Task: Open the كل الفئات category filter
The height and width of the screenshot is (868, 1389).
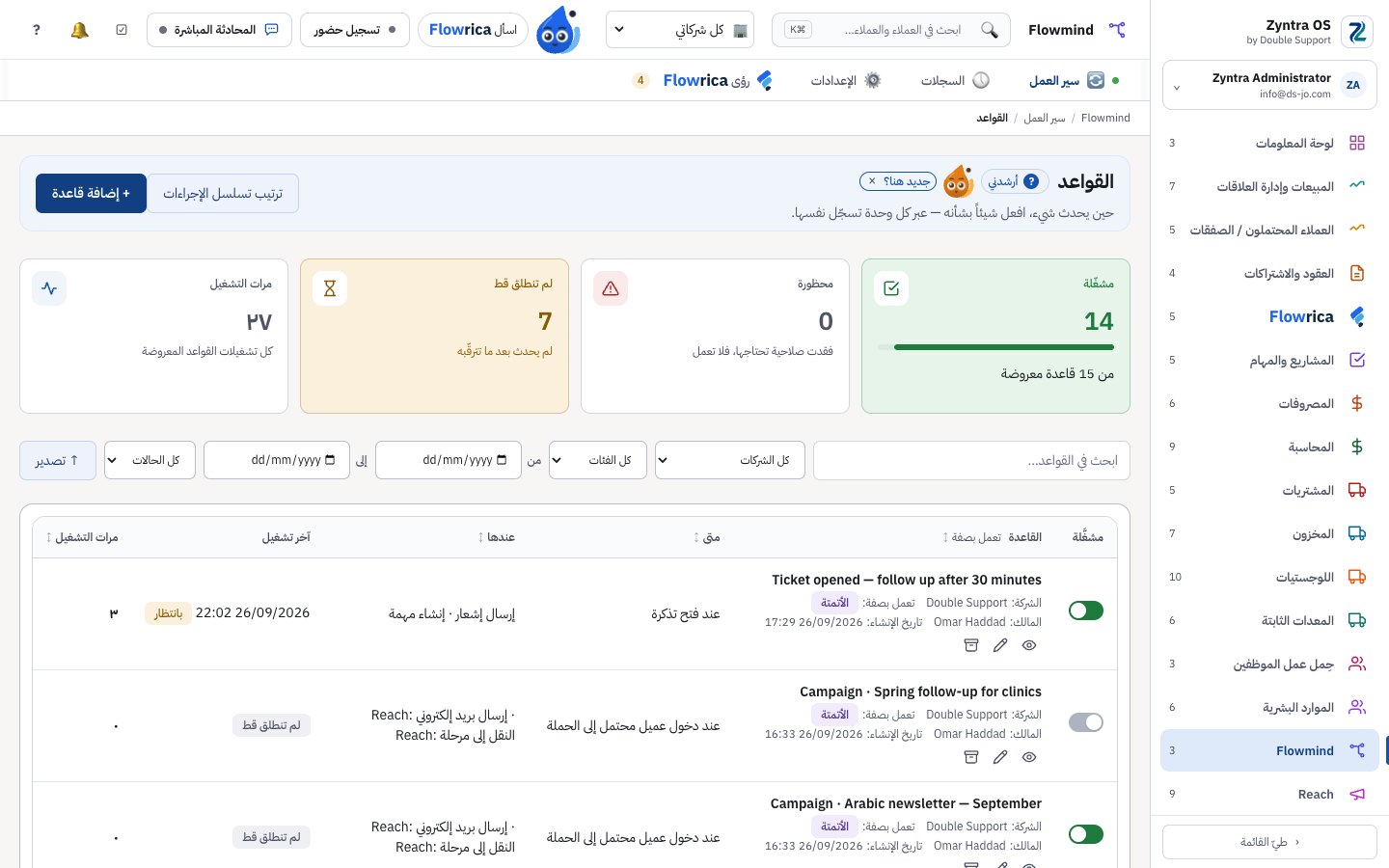Action: click(x=597, y=460)
